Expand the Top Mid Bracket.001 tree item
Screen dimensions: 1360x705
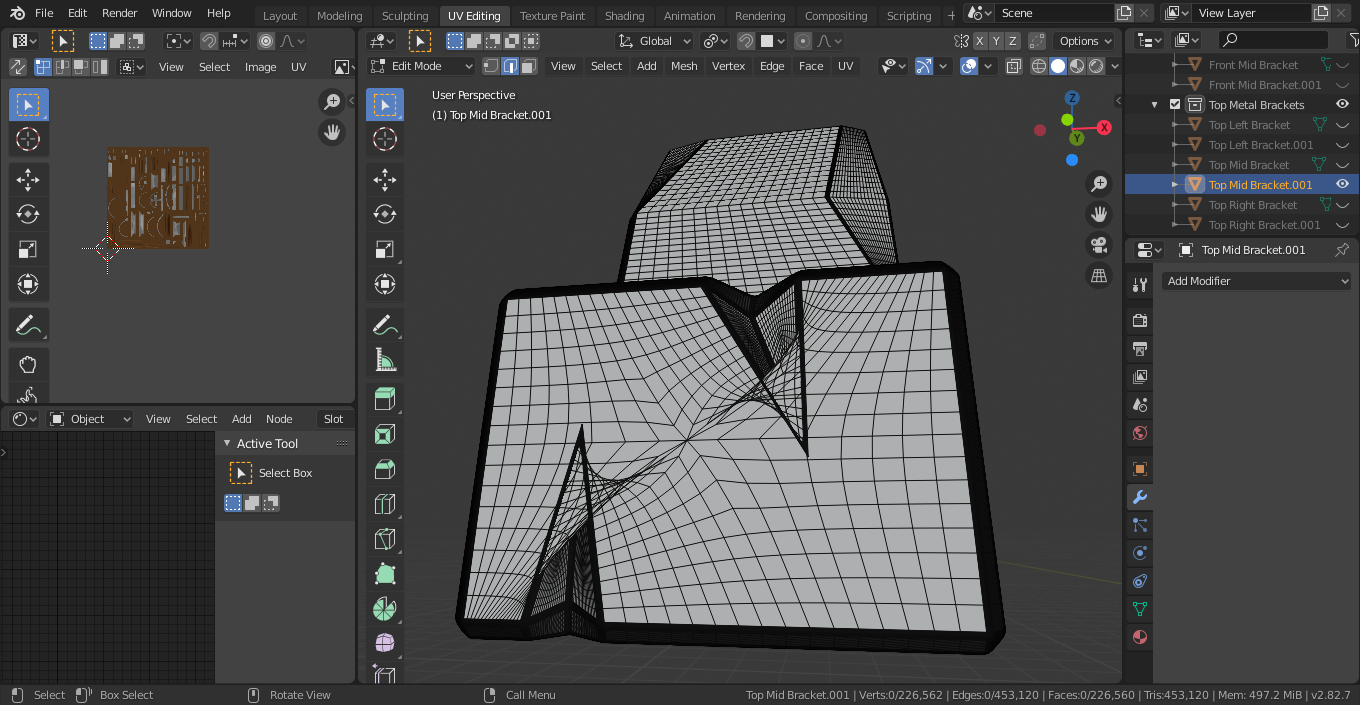coord(1175,185)
